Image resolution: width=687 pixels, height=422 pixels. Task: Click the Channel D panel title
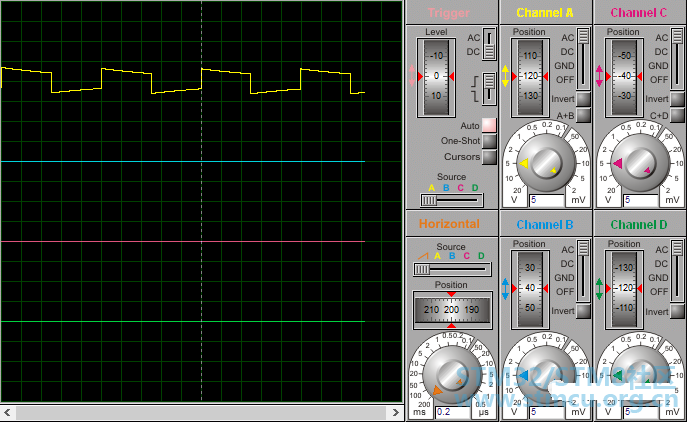coord(639,225)
